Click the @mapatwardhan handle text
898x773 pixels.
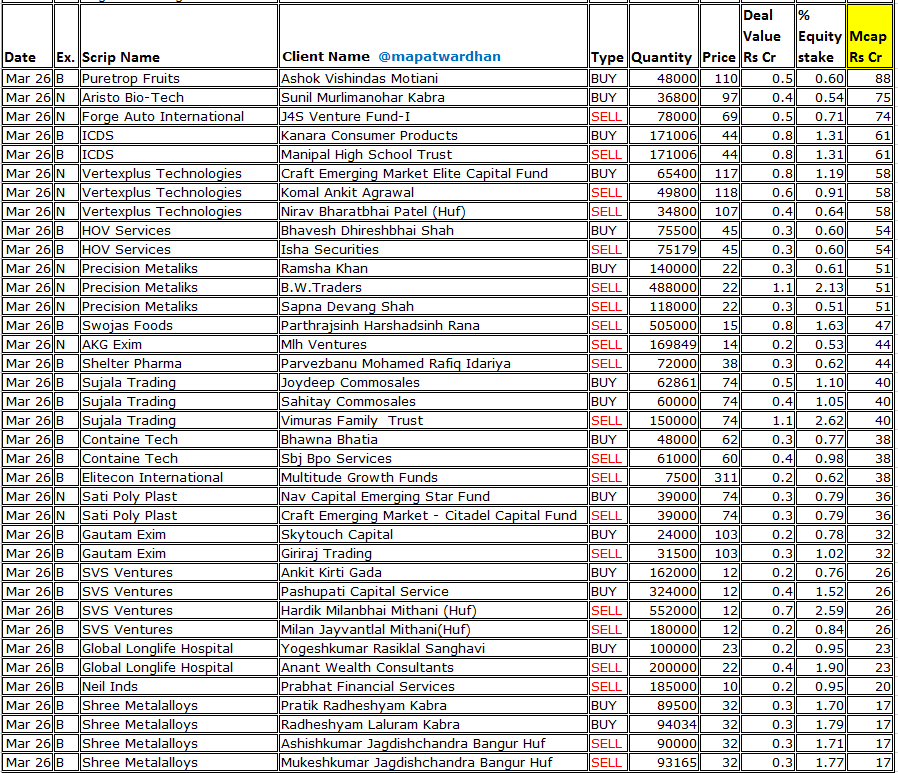pos(439,57)
